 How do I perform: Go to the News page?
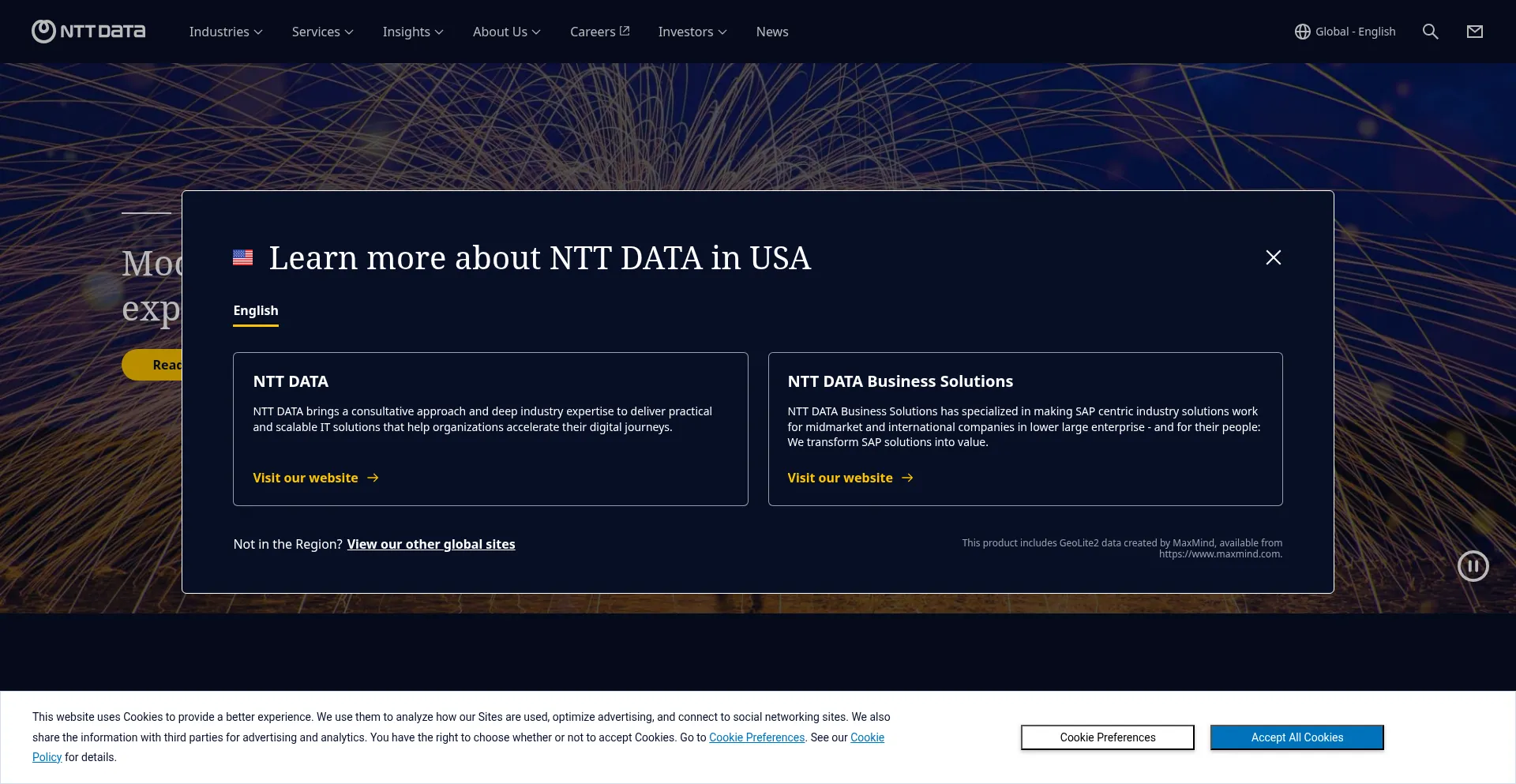click(771, 32)
